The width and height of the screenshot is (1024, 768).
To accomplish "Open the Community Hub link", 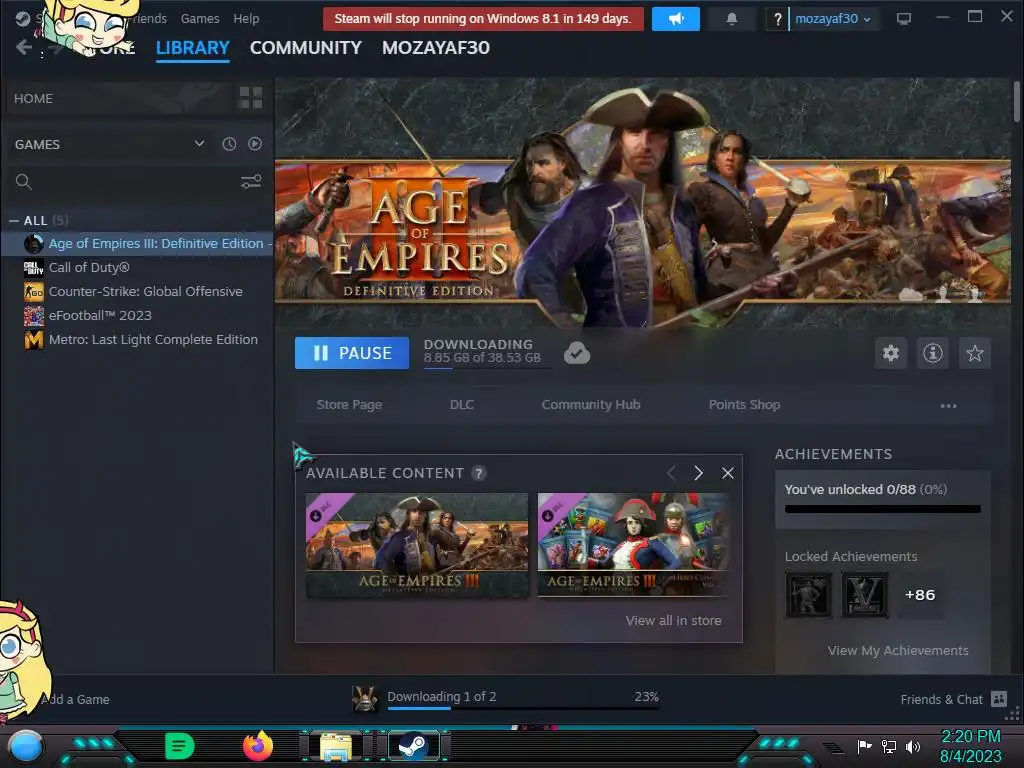I will (591, 405).
